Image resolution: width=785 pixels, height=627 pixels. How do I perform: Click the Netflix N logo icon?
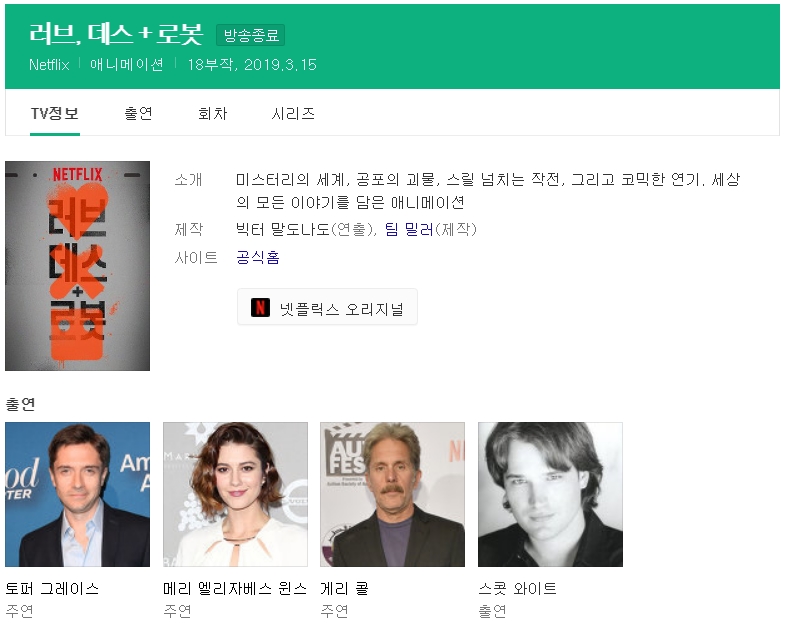[x=260, y=308]
